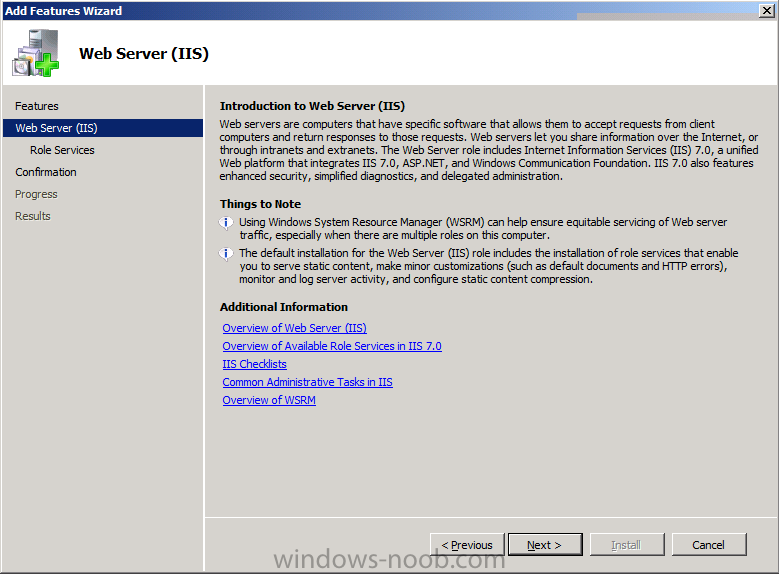Open the IIS Checklists link

(254, 364)
